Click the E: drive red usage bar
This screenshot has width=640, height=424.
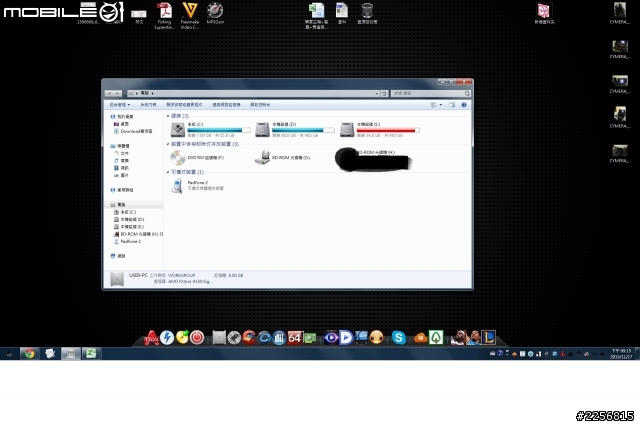click(388, 130)
